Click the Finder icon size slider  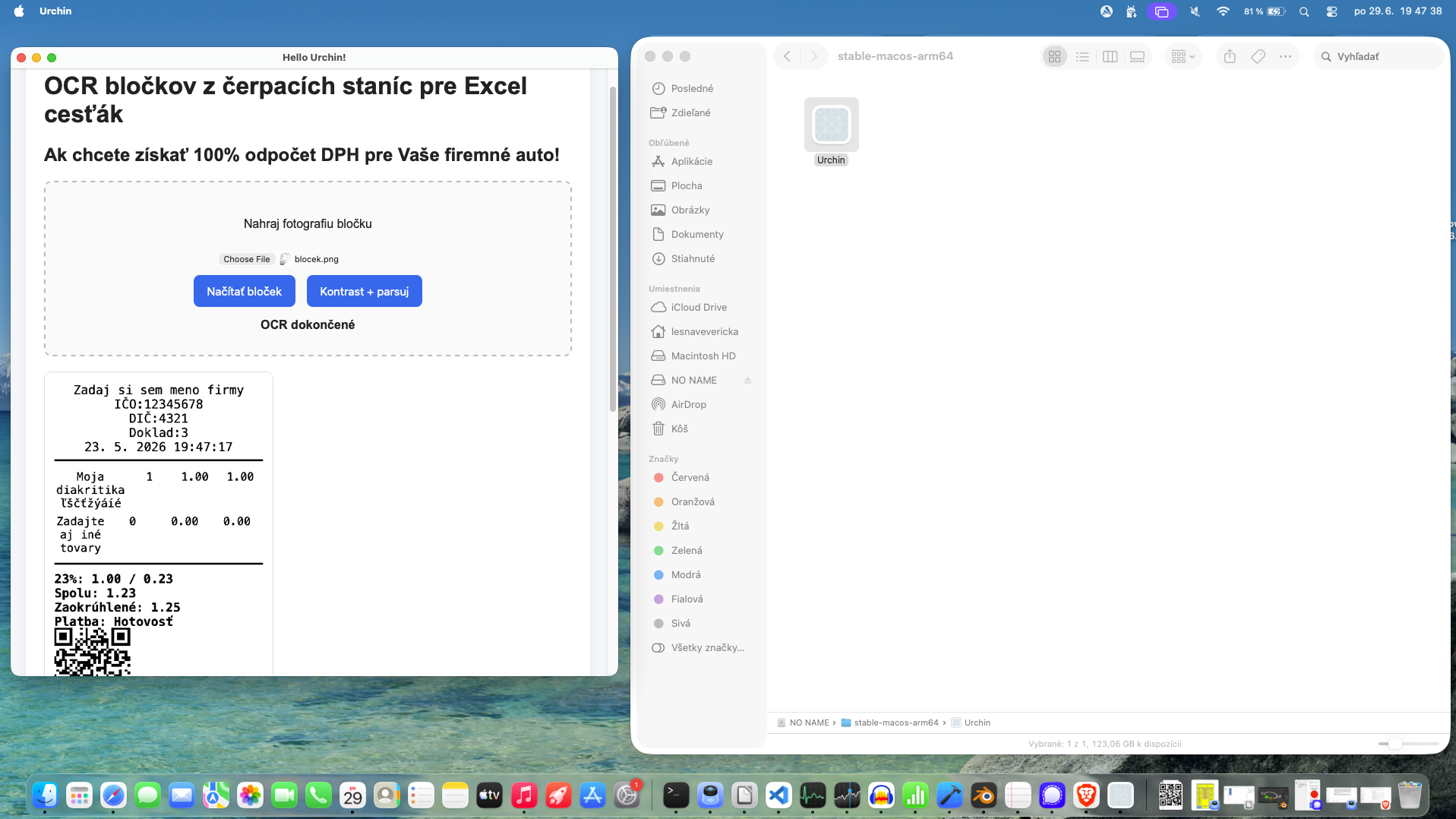1408,744
